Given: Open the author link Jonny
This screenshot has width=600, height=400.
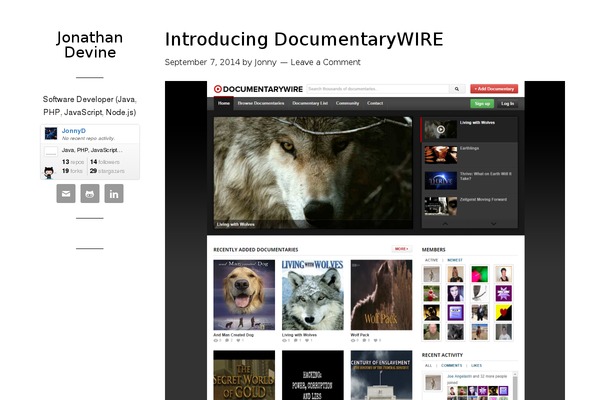Looking at the screenshot, I should (x=265, y=62).
